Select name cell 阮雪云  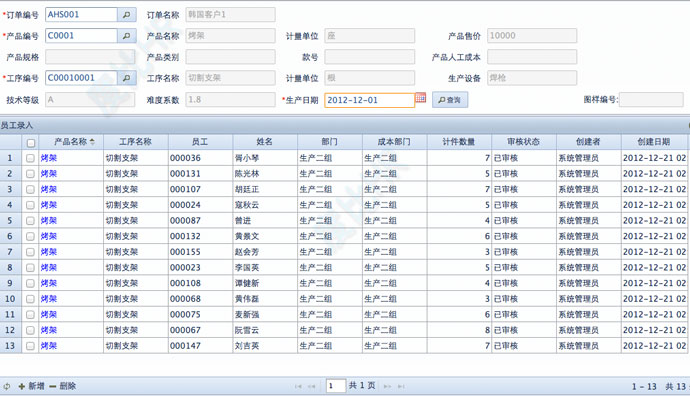265,330
